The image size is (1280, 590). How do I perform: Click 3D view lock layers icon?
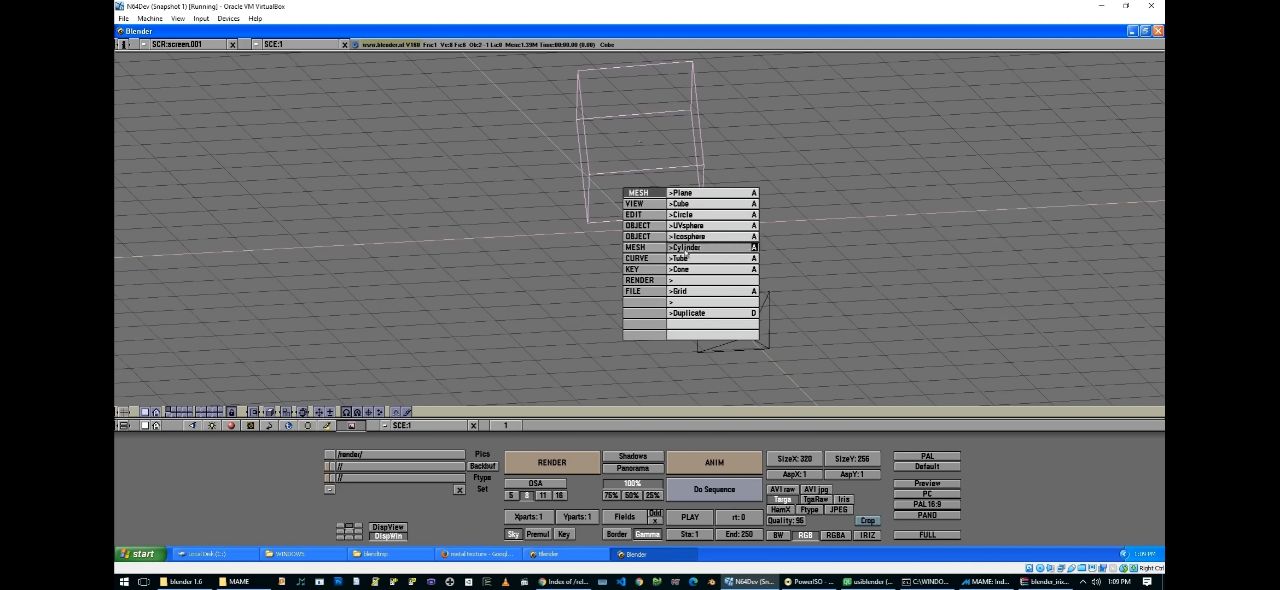pos(231,412)
